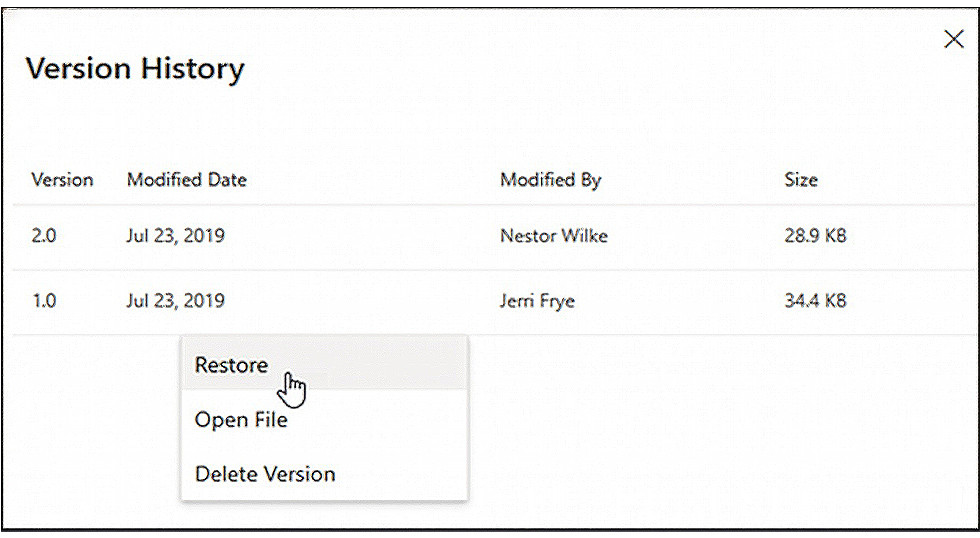Click version 2.0 date Jul 23, 2019
Screen dimensions: 980x538
coord(175,237)
